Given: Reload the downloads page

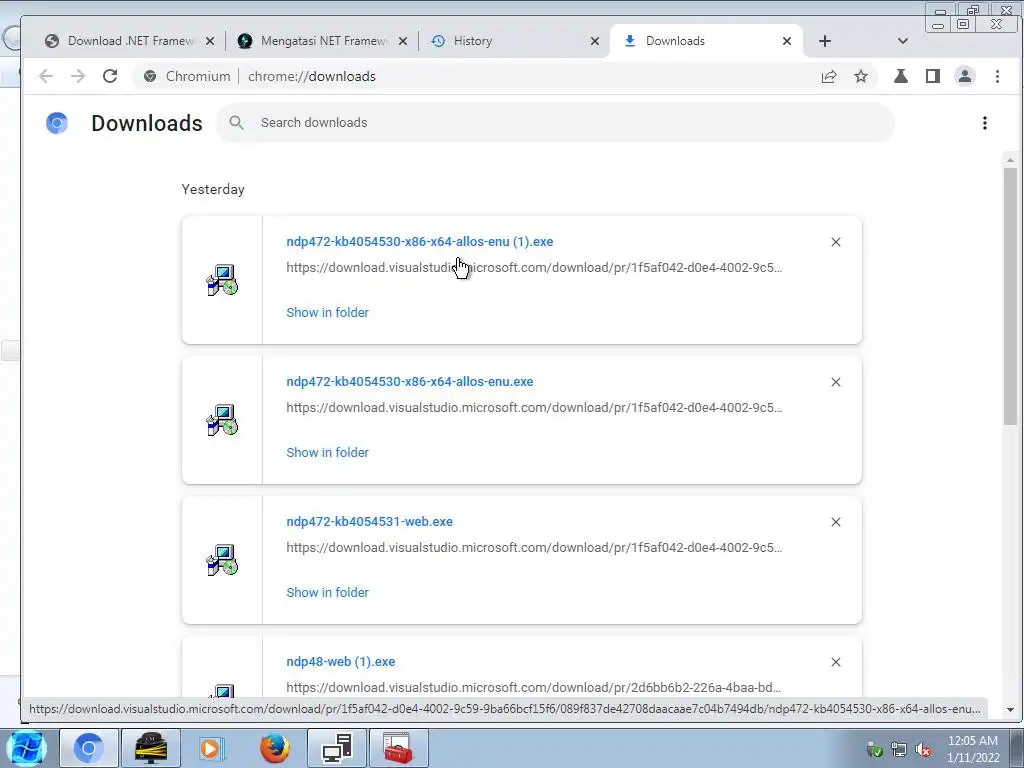Looking at the screenshot, I should (x=110, y=76).
